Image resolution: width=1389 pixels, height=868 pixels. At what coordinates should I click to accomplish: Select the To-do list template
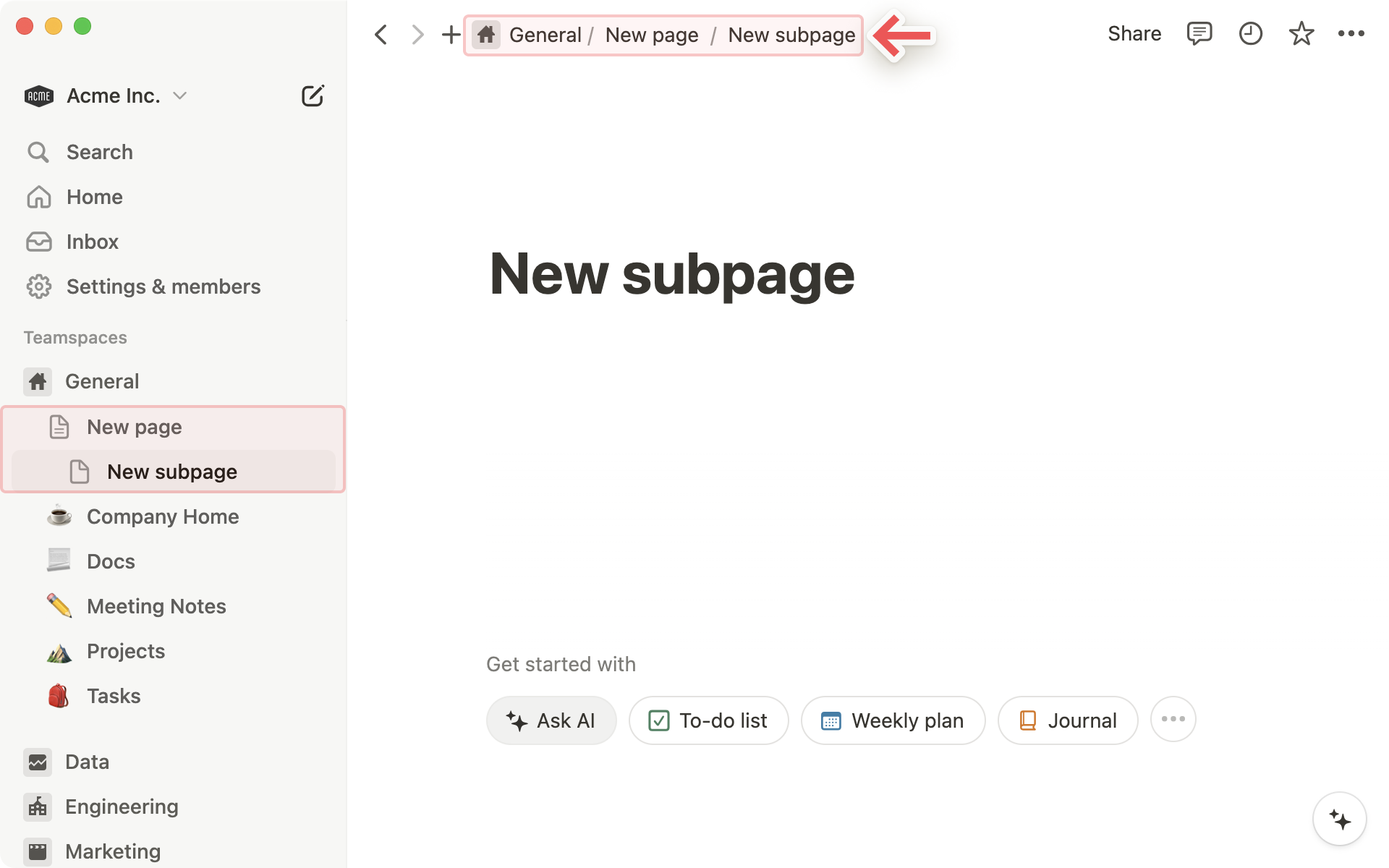click(707, 720)
